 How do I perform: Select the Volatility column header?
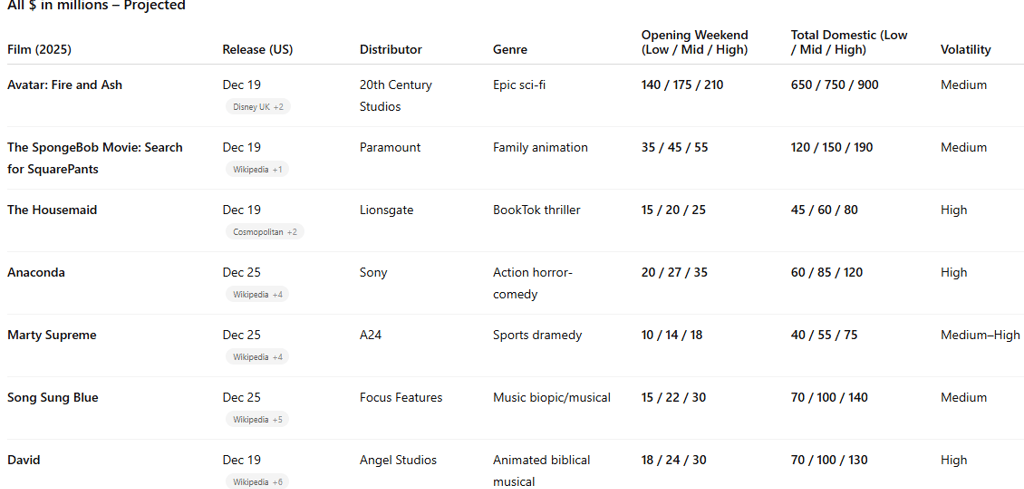pos(965,49)
